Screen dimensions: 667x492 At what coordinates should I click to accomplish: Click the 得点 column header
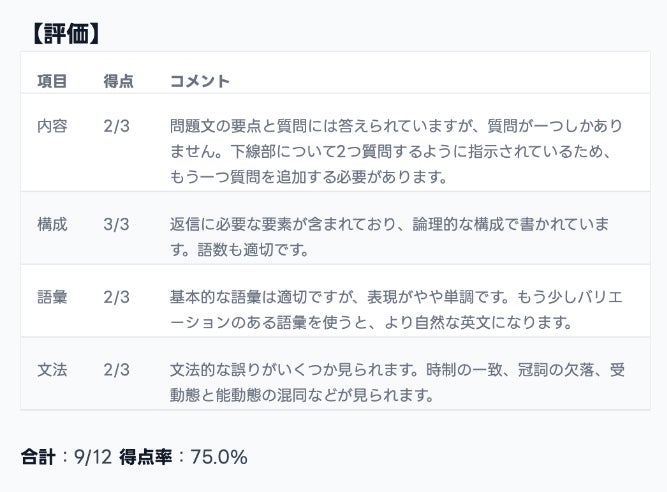point(118,81)
